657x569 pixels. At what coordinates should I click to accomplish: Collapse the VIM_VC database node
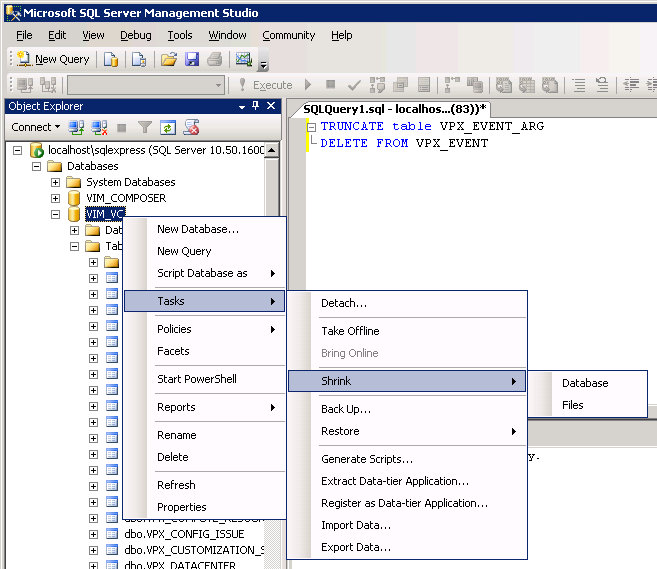55,214
